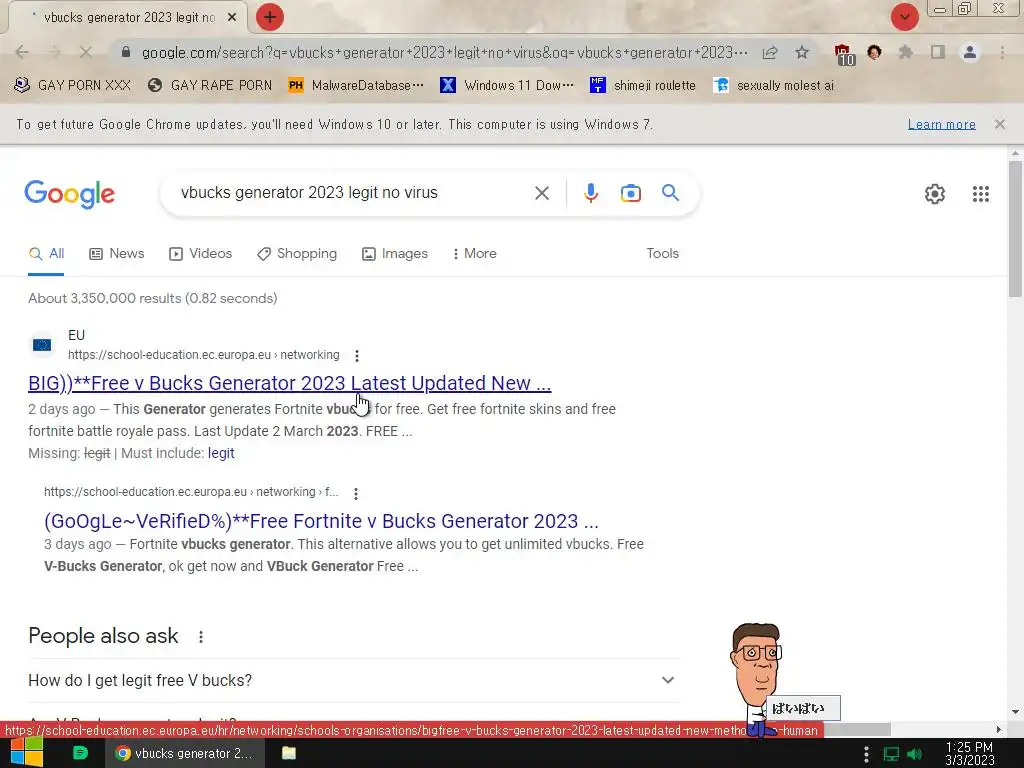The image size is (1024, 768).
Task: Search by image with the camera icon
Action: pos(630,193)
